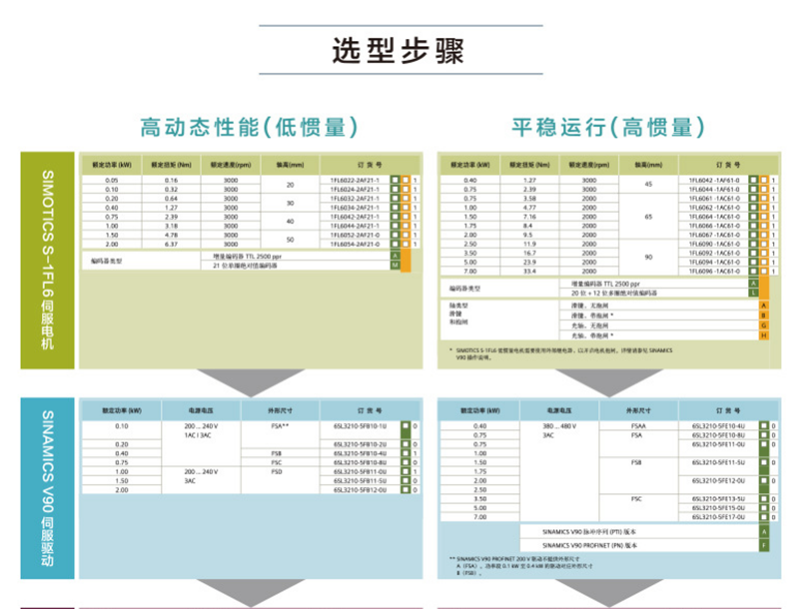Select order number '1FL6096-1AC61-0'

coord(714,271)
